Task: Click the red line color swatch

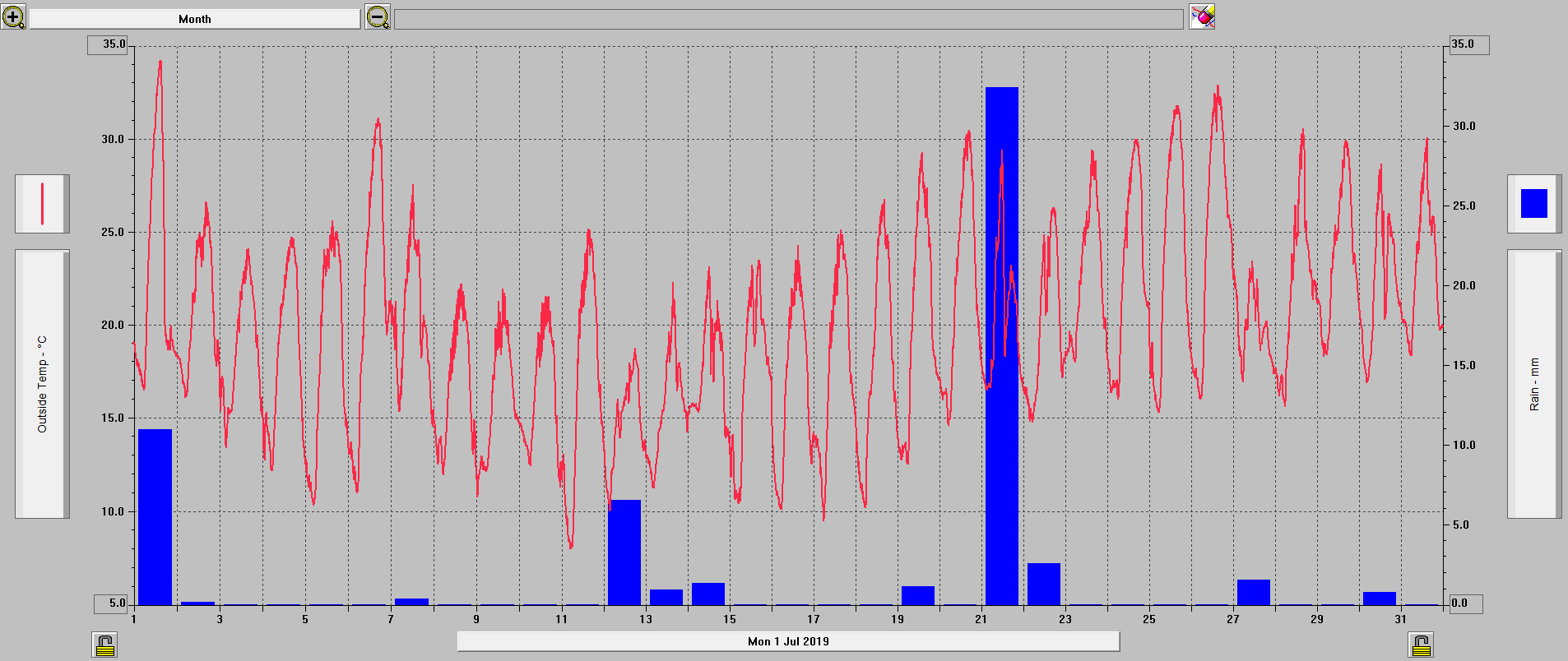Action: (42, 204)
